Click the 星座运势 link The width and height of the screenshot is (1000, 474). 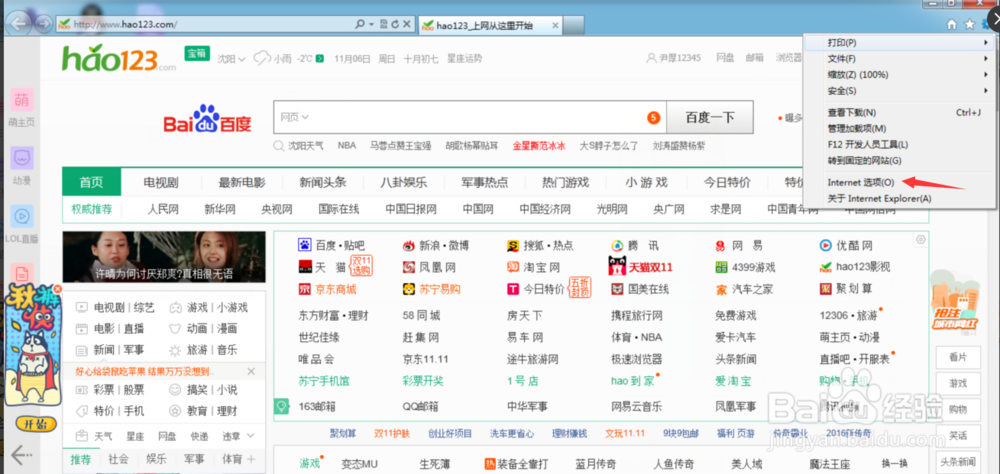(464, 59)
